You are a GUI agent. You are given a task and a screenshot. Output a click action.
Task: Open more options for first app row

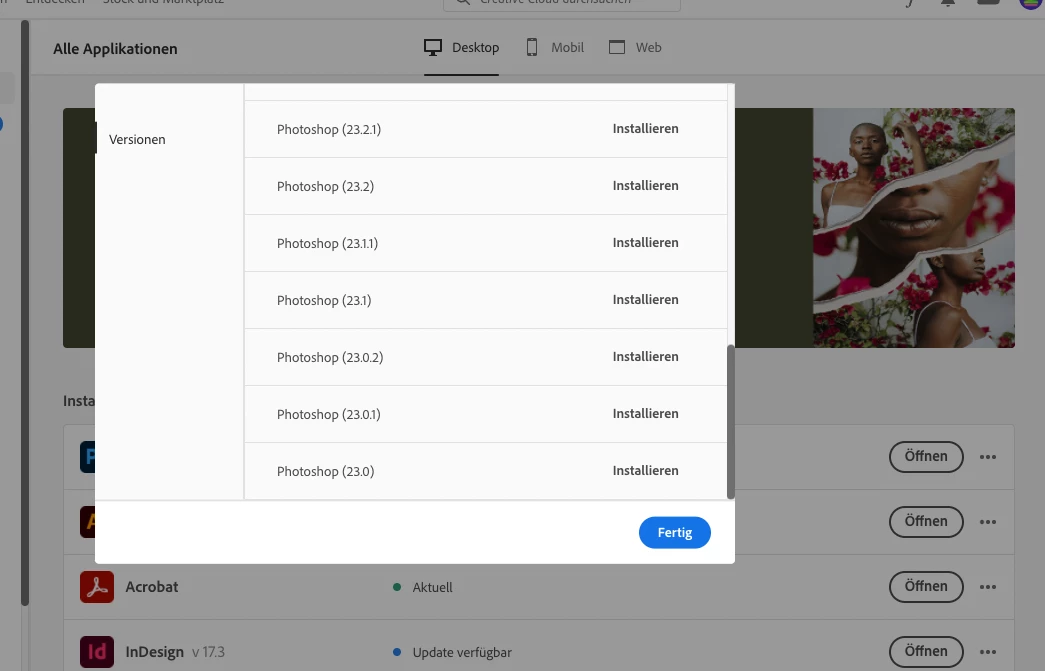coord(988,457)
